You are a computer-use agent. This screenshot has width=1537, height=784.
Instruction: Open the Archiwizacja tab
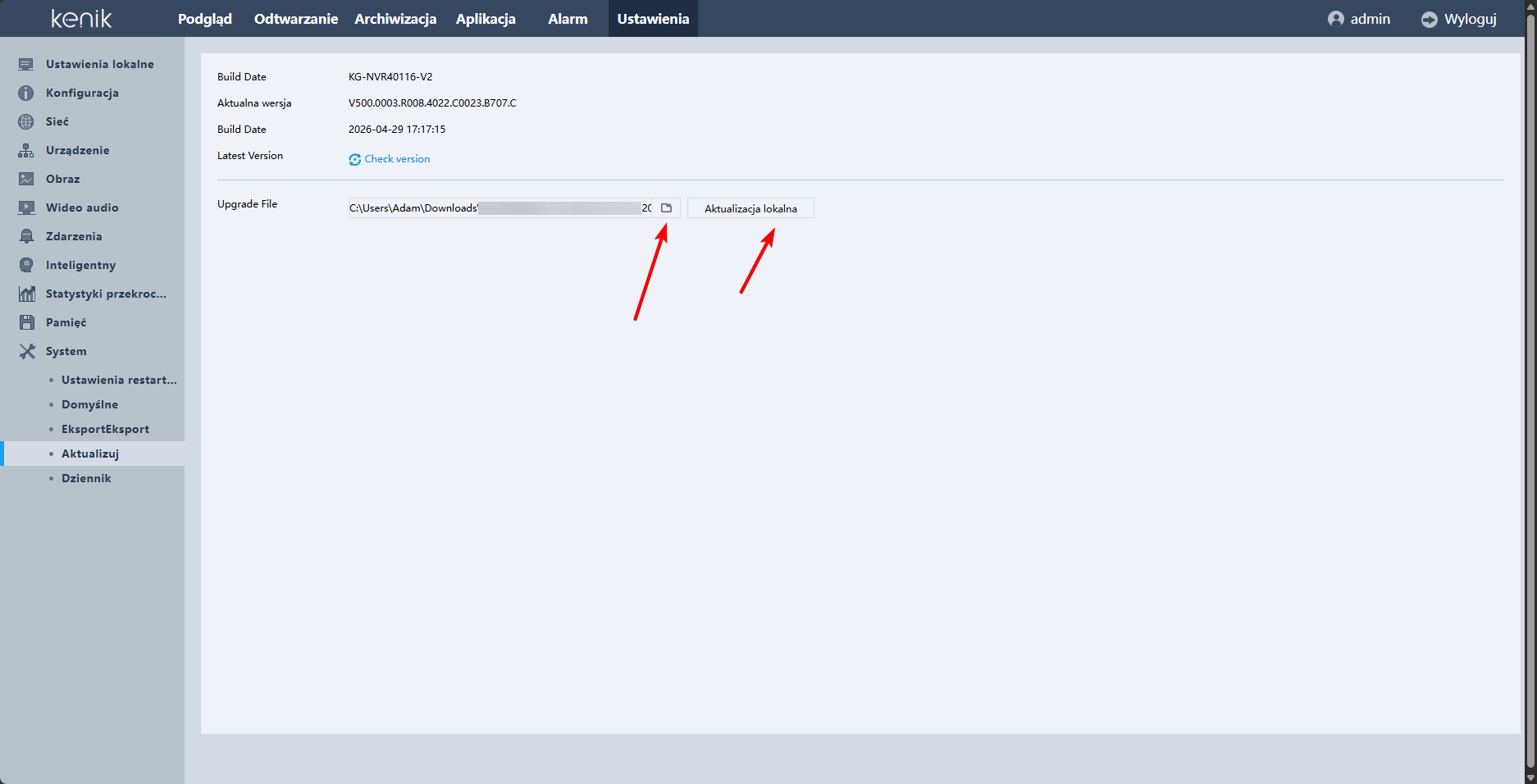pos(395,19)
